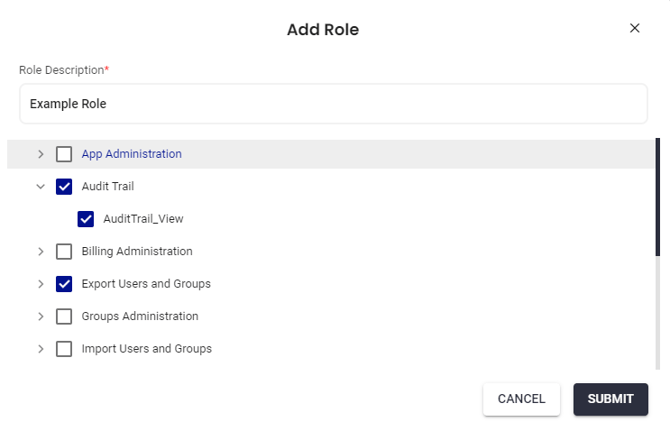Expand Export Users and Groups node

(x=41, y=284)
